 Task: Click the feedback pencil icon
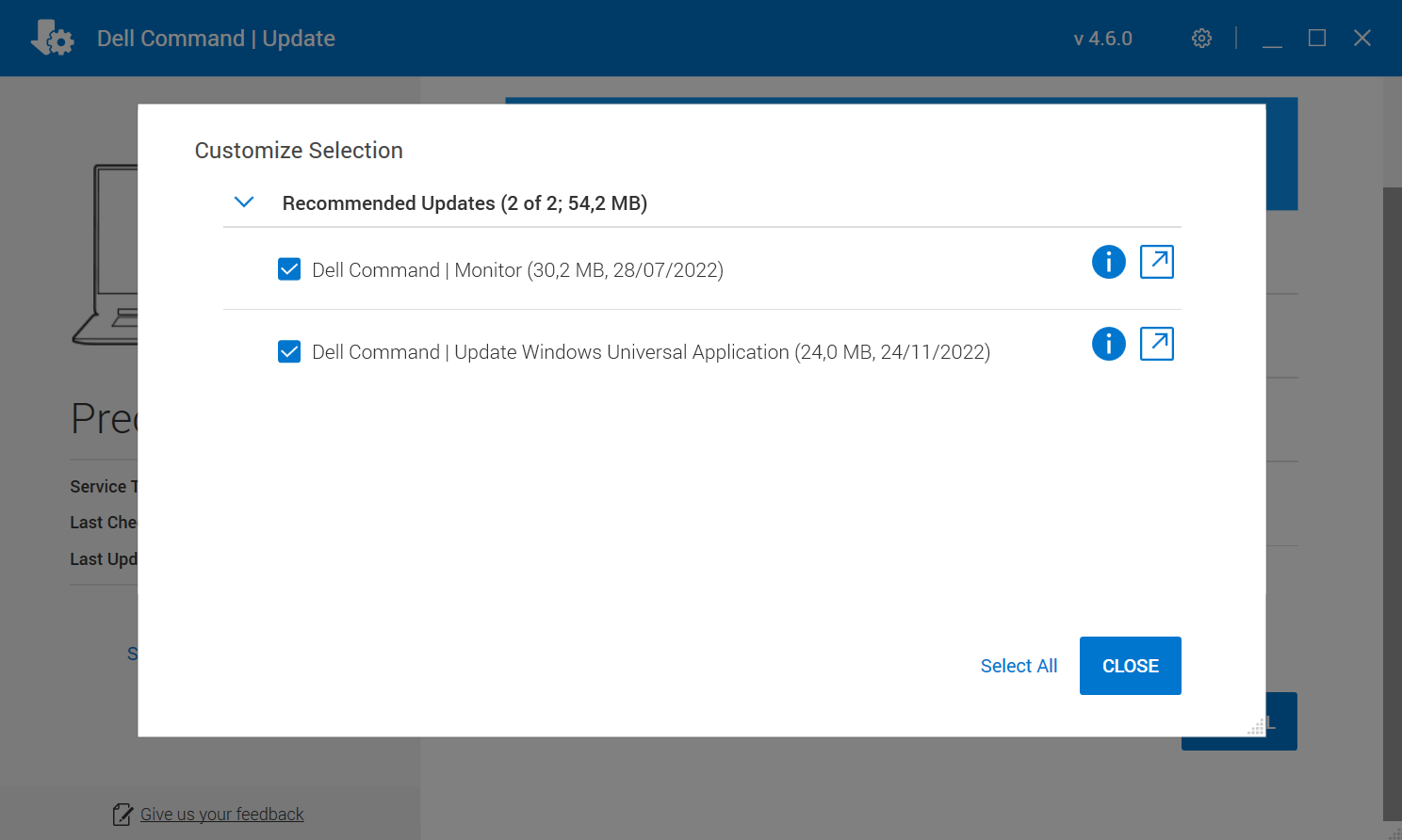122,814
